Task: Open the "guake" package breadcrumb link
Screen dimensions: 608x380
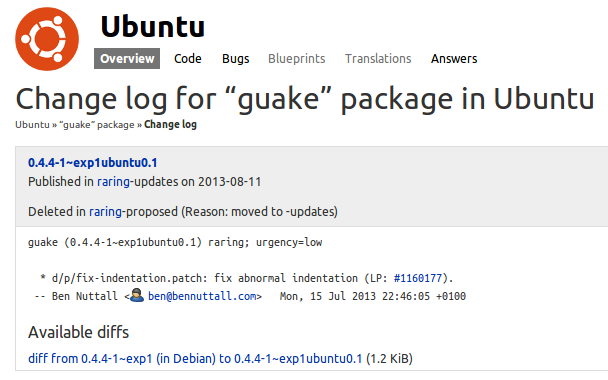Action: [x=97, y=124]
